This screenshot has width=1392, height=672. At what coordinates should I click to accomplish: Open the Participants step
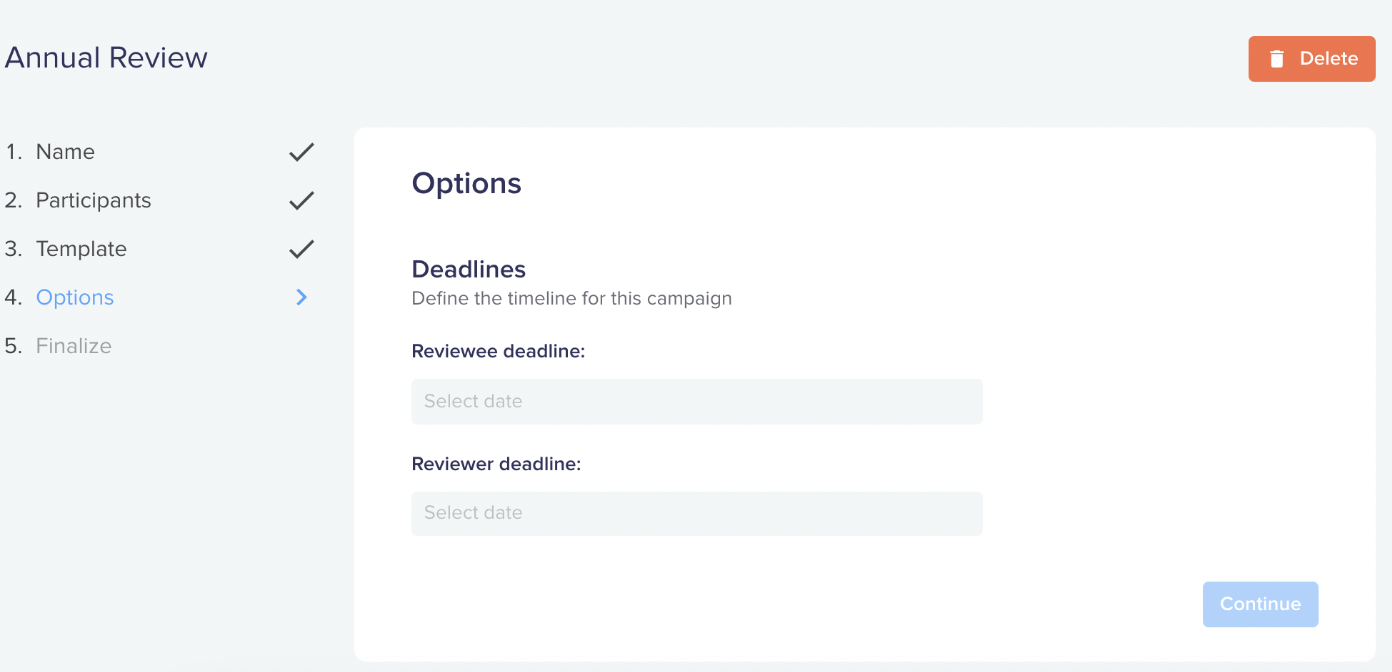tap(93, 200)
